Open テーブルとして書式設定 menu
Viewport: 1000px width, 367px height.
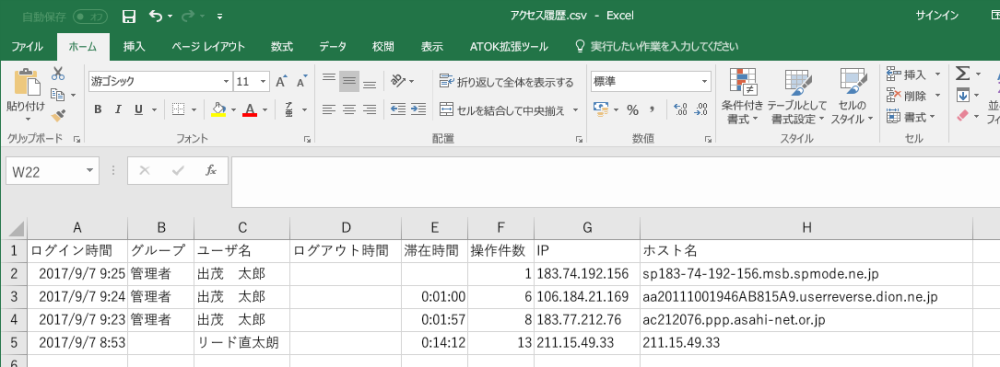pyautogui.click(x=797, y=96)
